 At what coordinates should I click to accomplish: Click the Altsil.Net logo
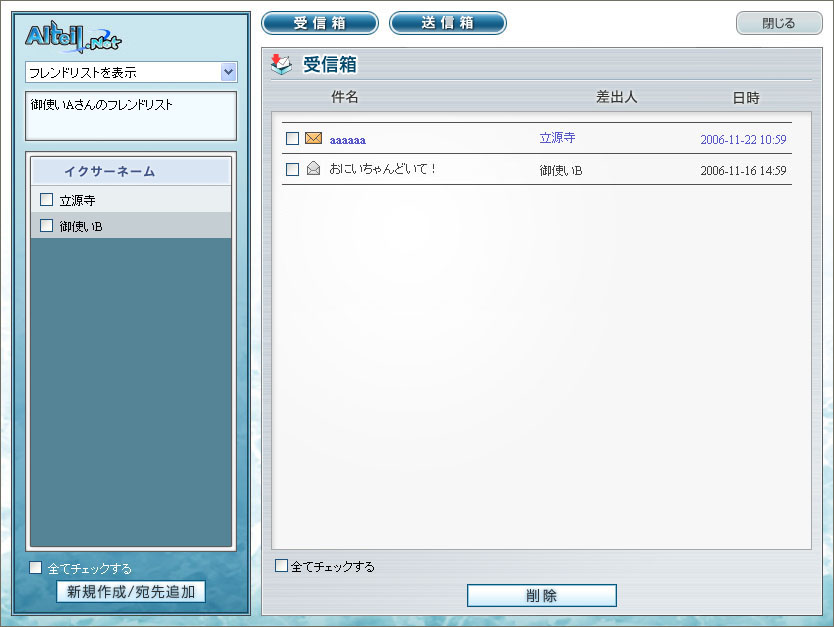click(x=74, y=38)
